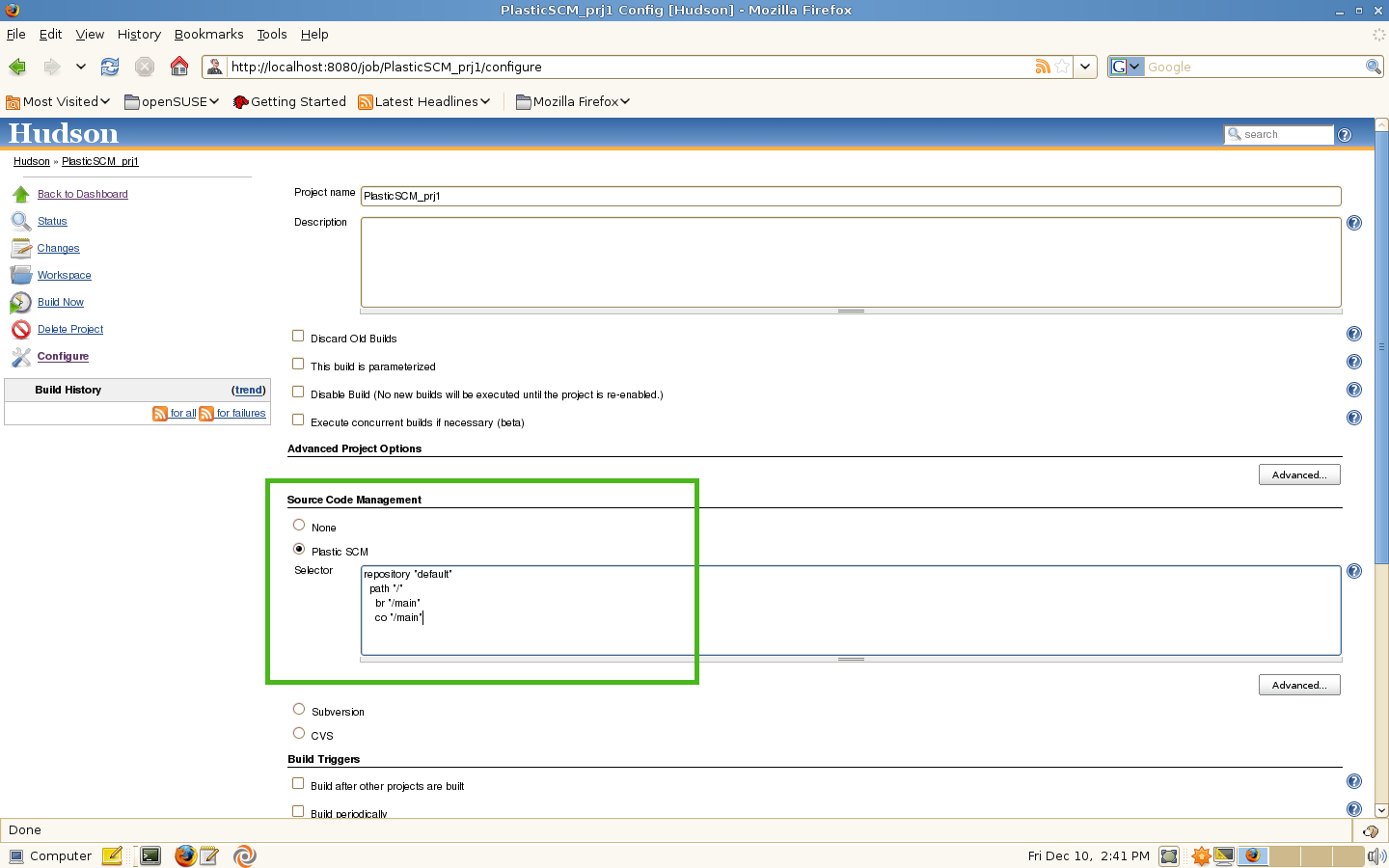
Task: Go back with the green Back arrow
Action: click(17, 67)
